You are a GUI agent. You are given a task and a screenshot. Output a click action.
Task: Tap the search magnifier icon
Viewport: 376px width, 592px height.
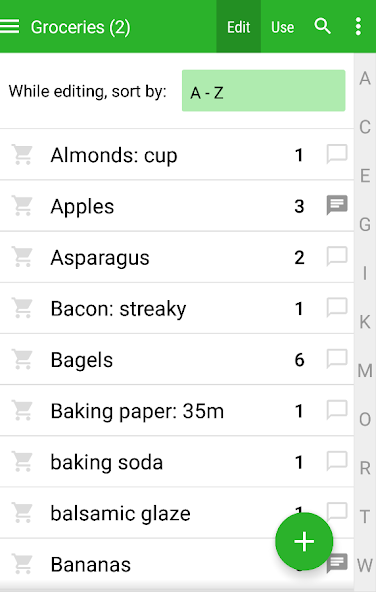(322, 26)
